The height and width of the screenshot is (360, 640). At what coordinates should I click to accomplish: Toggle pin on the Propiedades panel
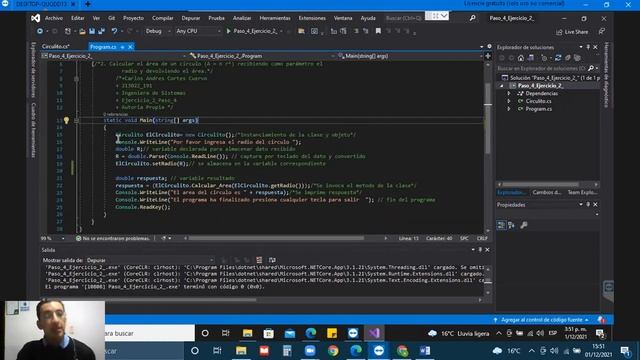[588, 204]
